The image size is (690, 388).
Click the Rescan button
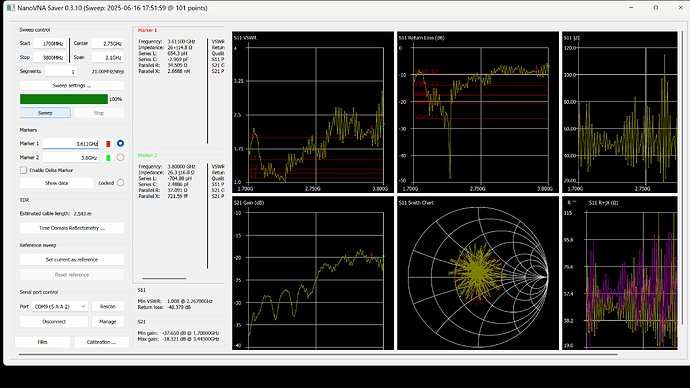(x=108, y=306)
